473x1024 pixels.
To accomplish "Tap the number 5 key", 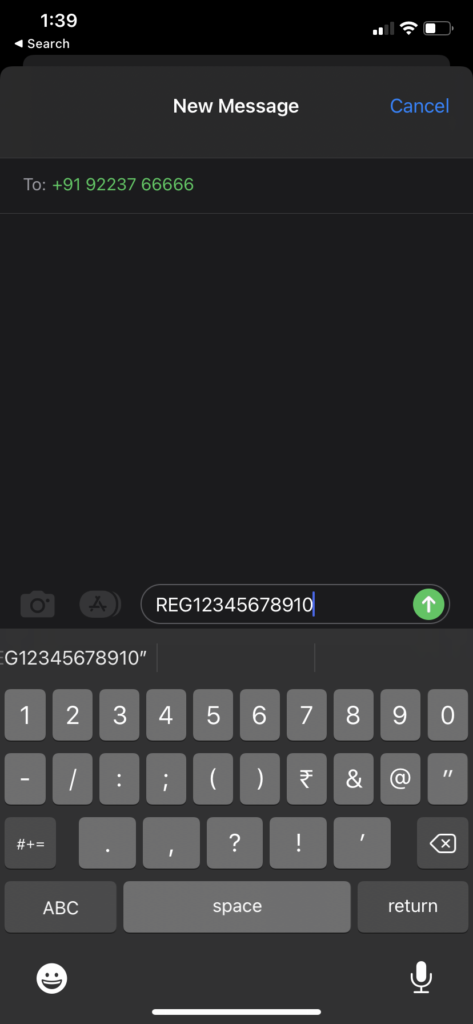I will click(213, 715).
